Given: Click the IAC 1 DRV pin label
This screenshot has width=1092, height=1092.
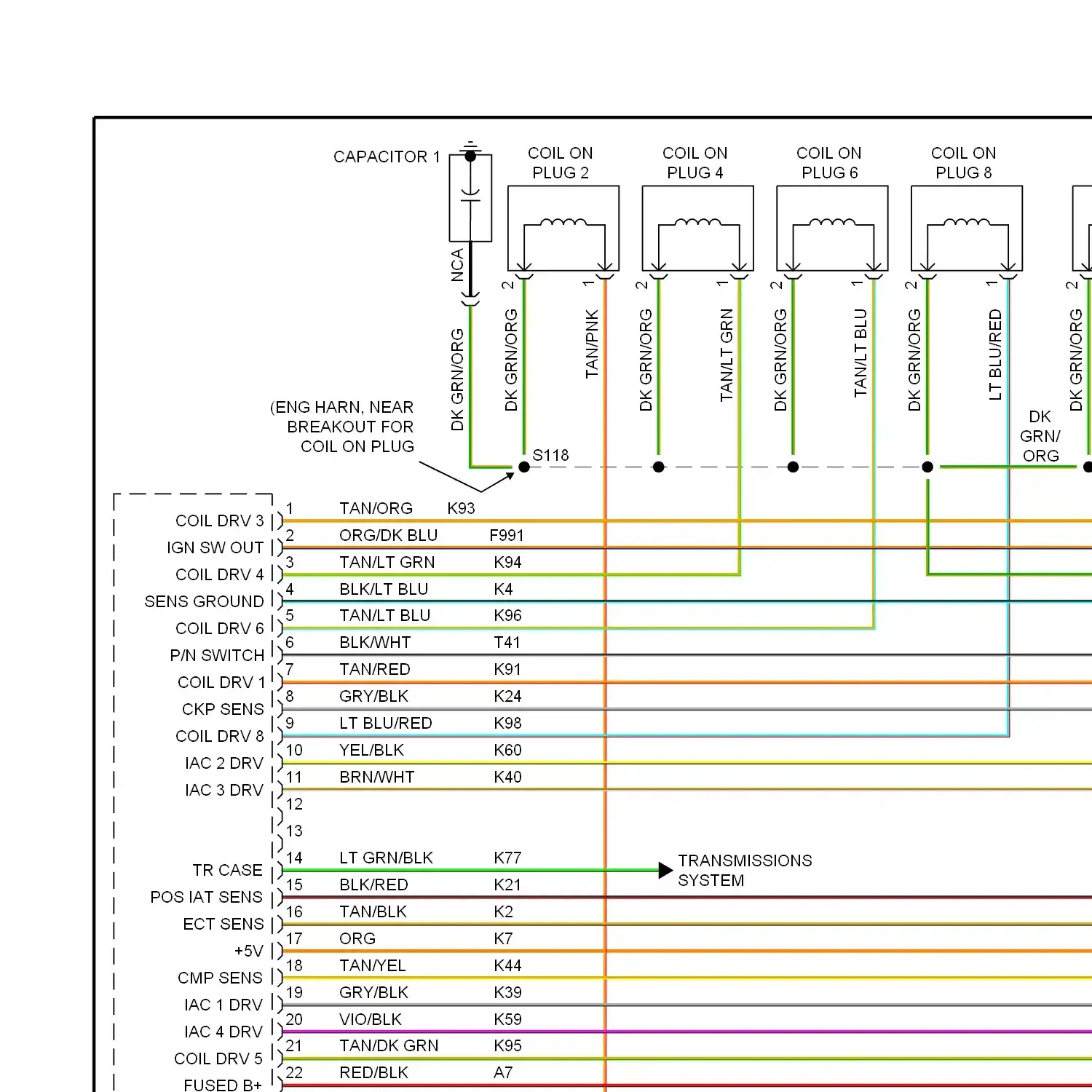Looking at the screenshot, I should click(x=223, y=1005).
